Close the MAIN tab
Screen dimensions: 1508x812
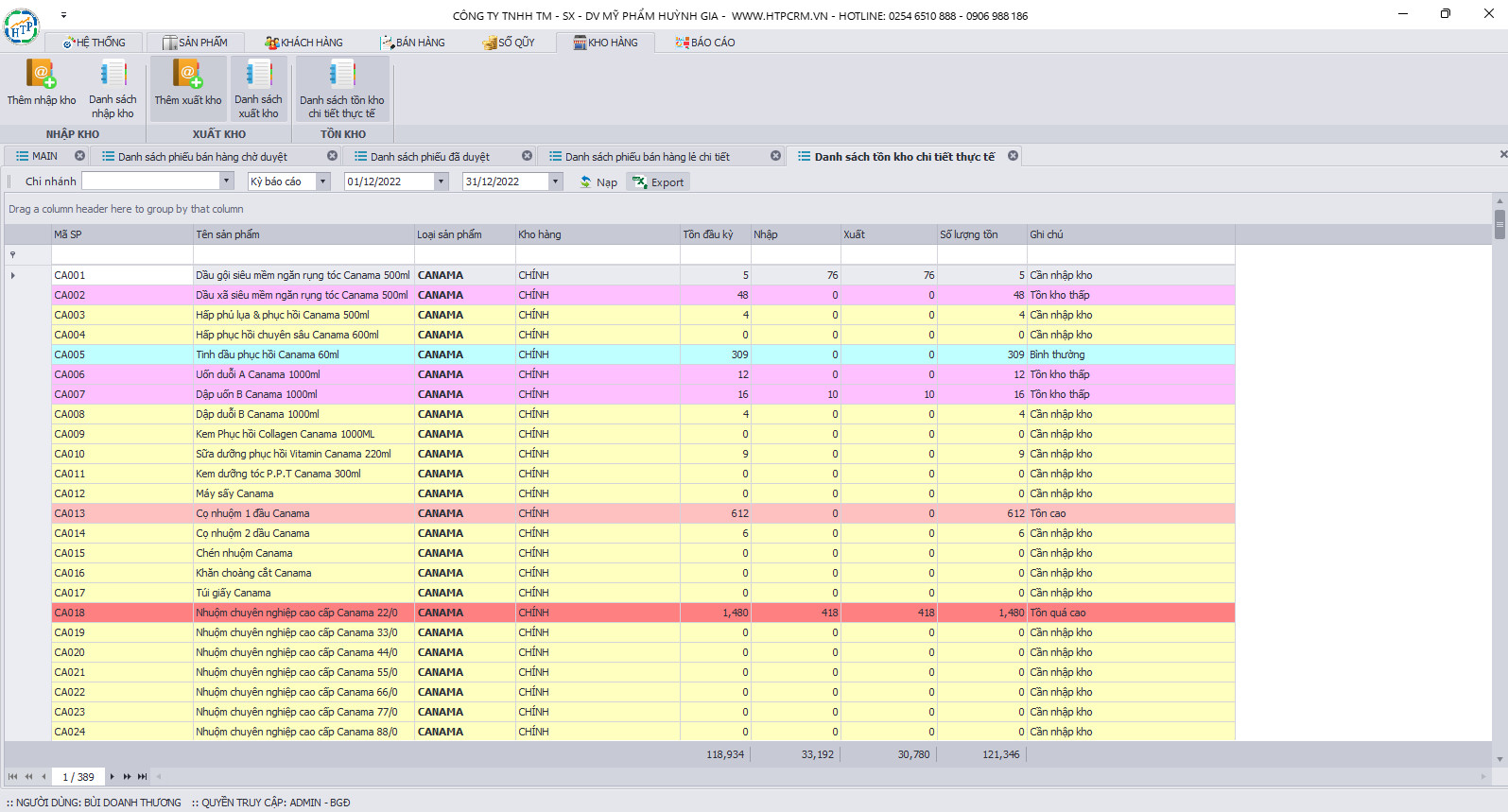pos(79,156)
